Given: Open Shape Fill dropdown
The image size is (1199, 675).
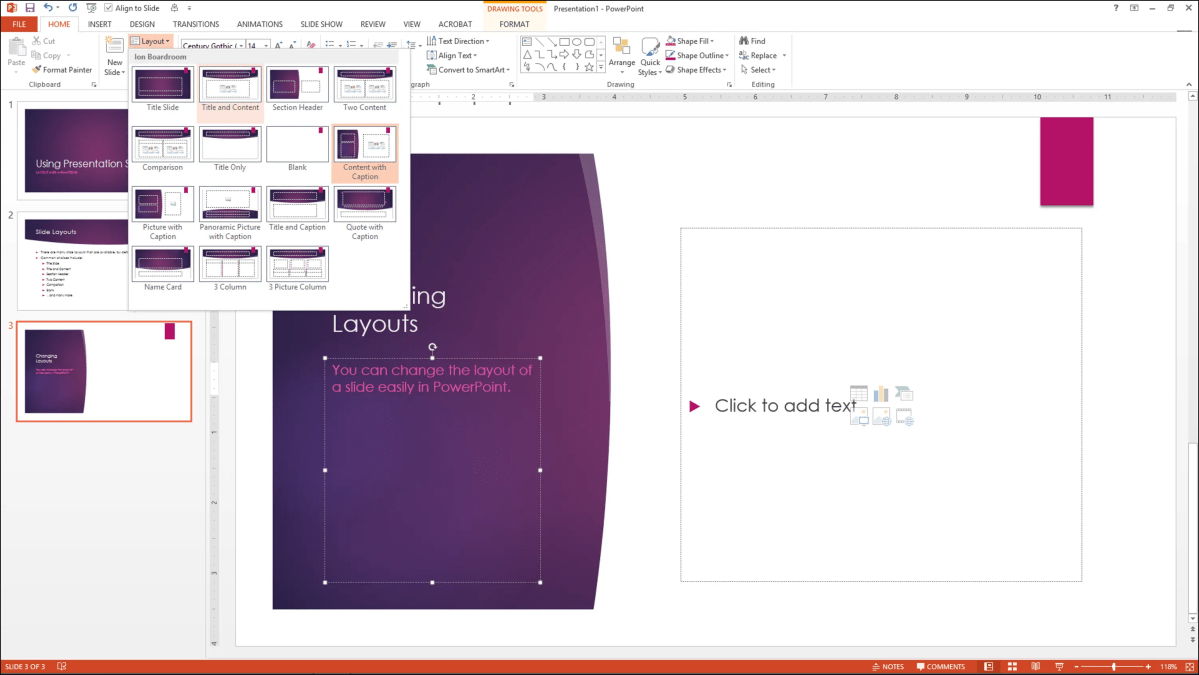Looking at the screenshot, I should 690,41.
